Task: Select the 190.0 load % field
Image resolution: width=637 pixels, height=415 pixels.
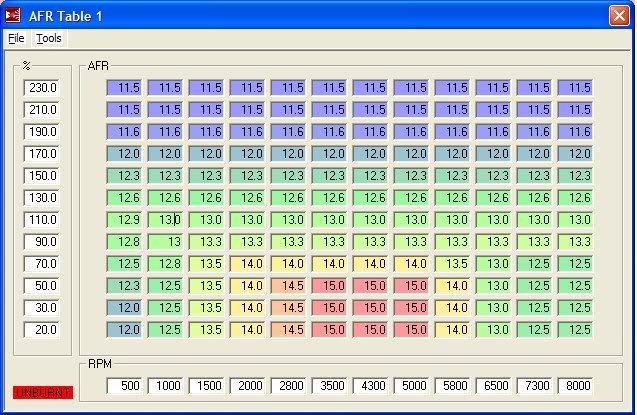Action: 41,132
